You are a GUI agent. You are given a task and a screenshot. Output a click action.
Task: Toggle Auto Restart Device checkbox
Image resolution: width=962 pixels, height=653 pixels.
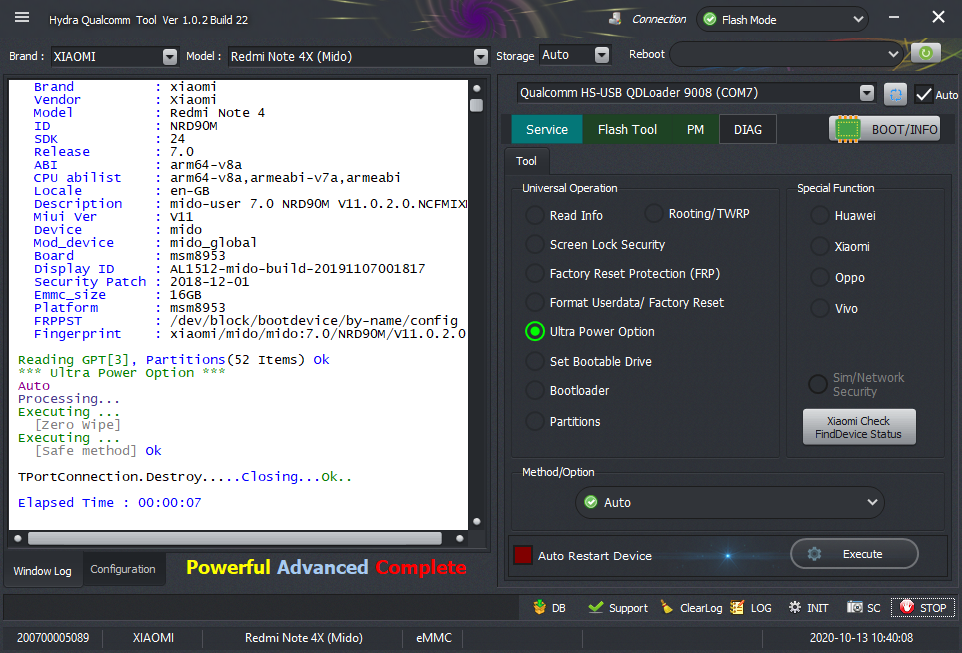[x=523, y=555]
